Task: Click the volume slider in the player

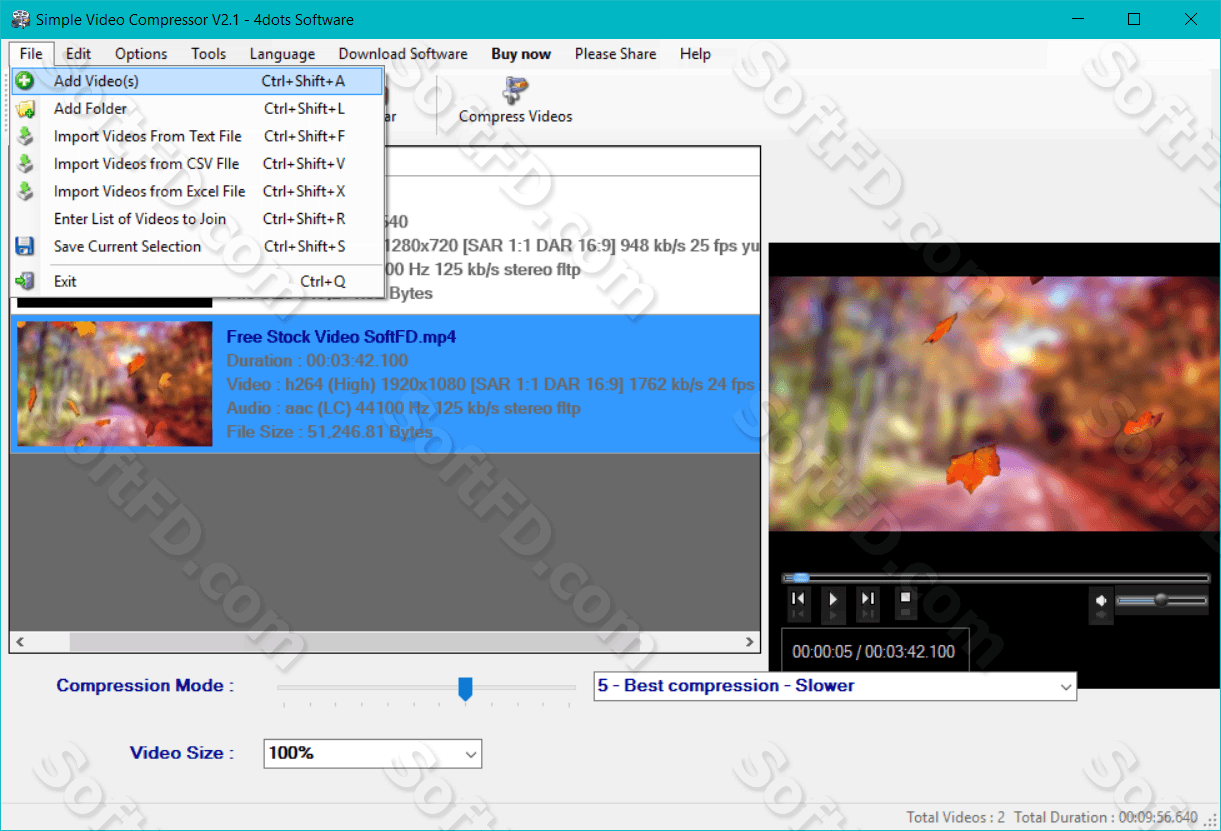Action: (x=1161, y=600)
